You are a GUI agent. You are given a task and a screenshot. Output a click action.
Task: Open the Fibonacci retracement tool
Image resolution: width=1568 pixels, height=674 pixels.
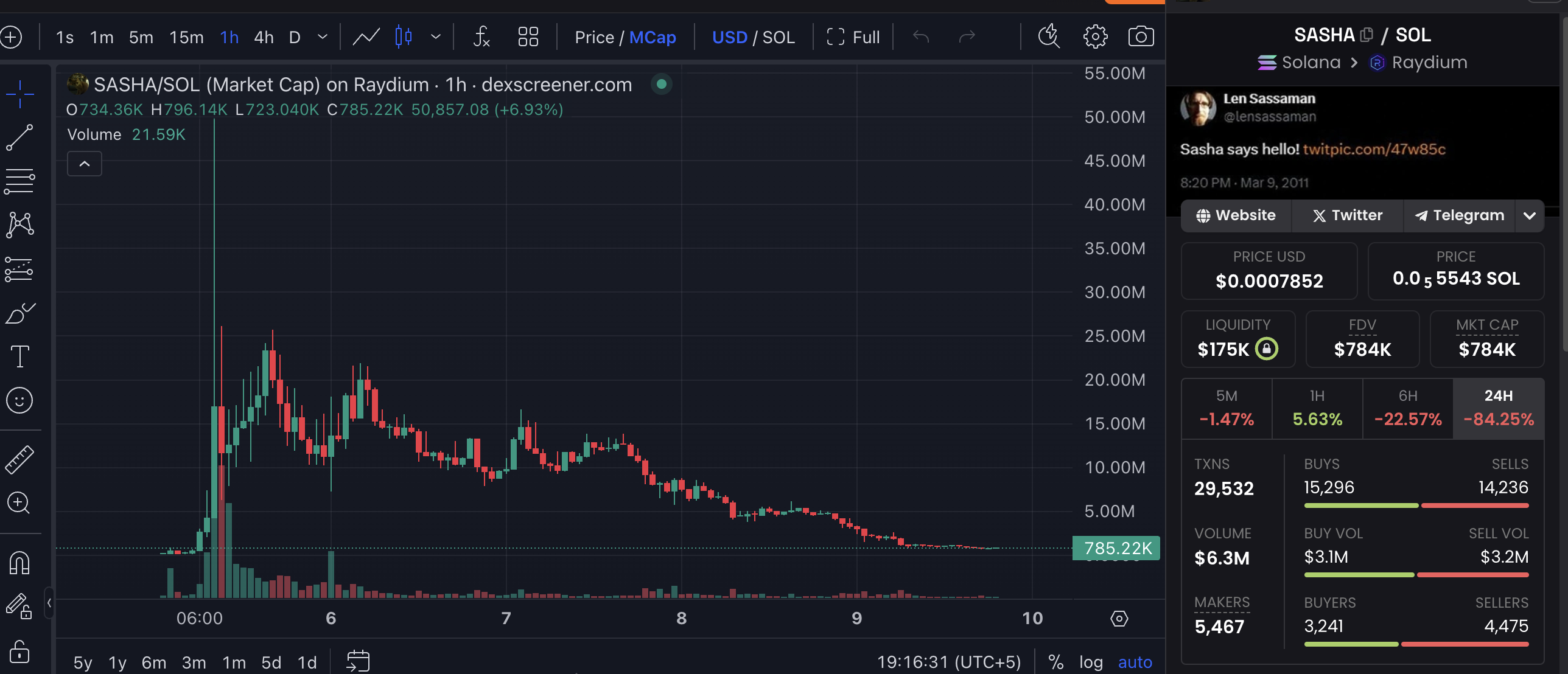19,181
